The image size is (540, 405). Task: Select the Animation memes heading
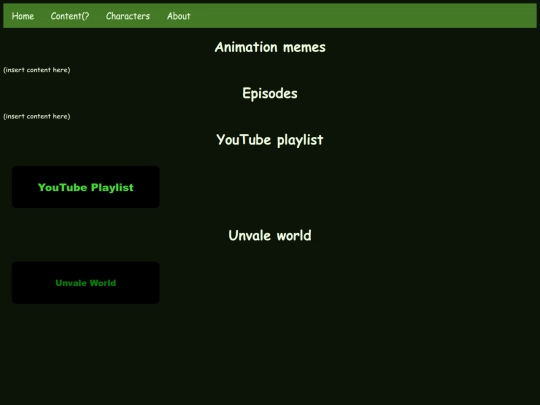click(x=270, y=47)
